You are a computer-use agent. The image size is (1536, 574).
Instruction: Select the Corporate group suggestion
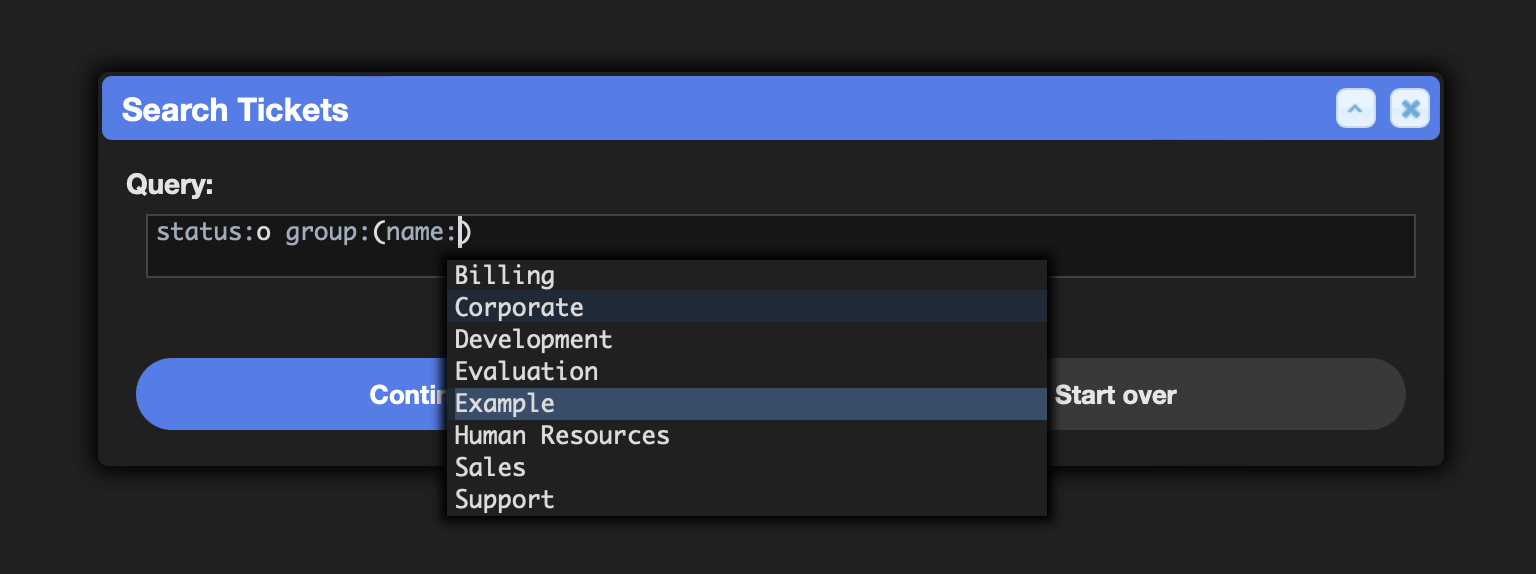click(x=747, y=307)
